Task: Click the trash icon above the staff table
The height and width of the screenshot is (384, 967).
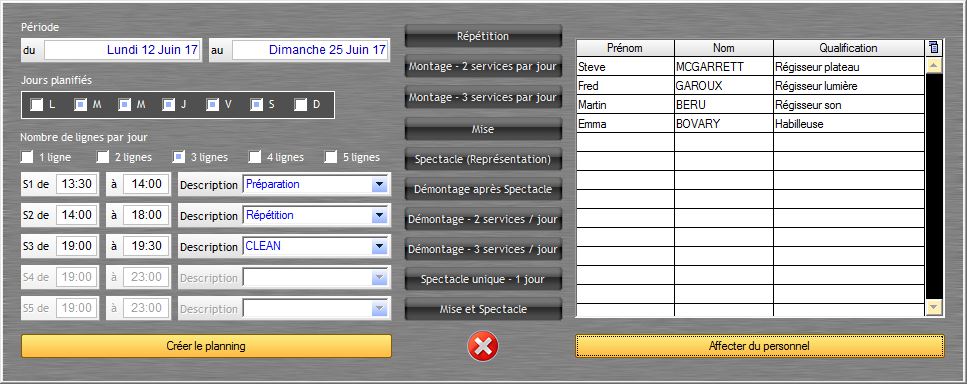Action: [x=934, y=47]
